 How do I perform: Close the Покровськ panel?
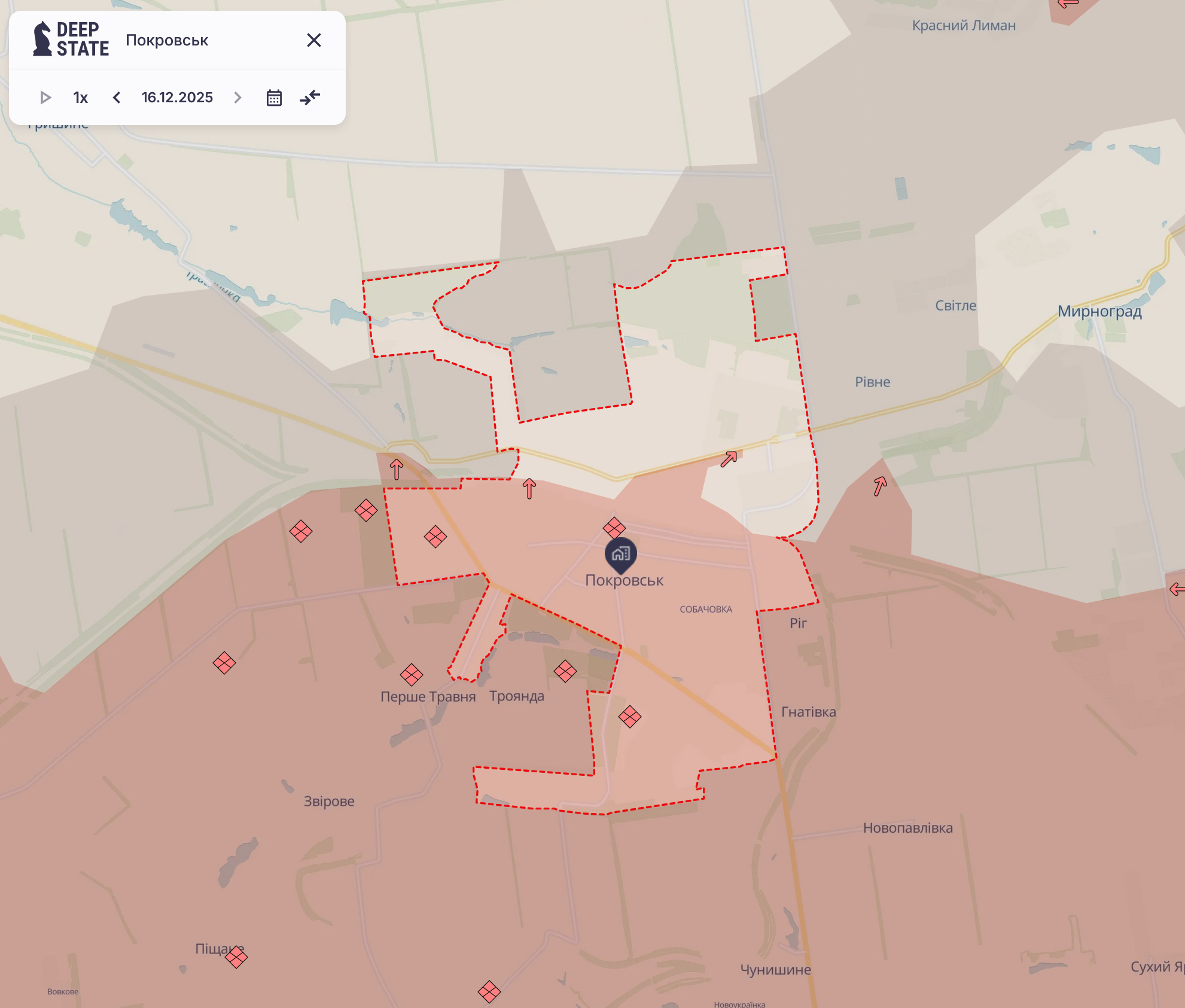314,40
